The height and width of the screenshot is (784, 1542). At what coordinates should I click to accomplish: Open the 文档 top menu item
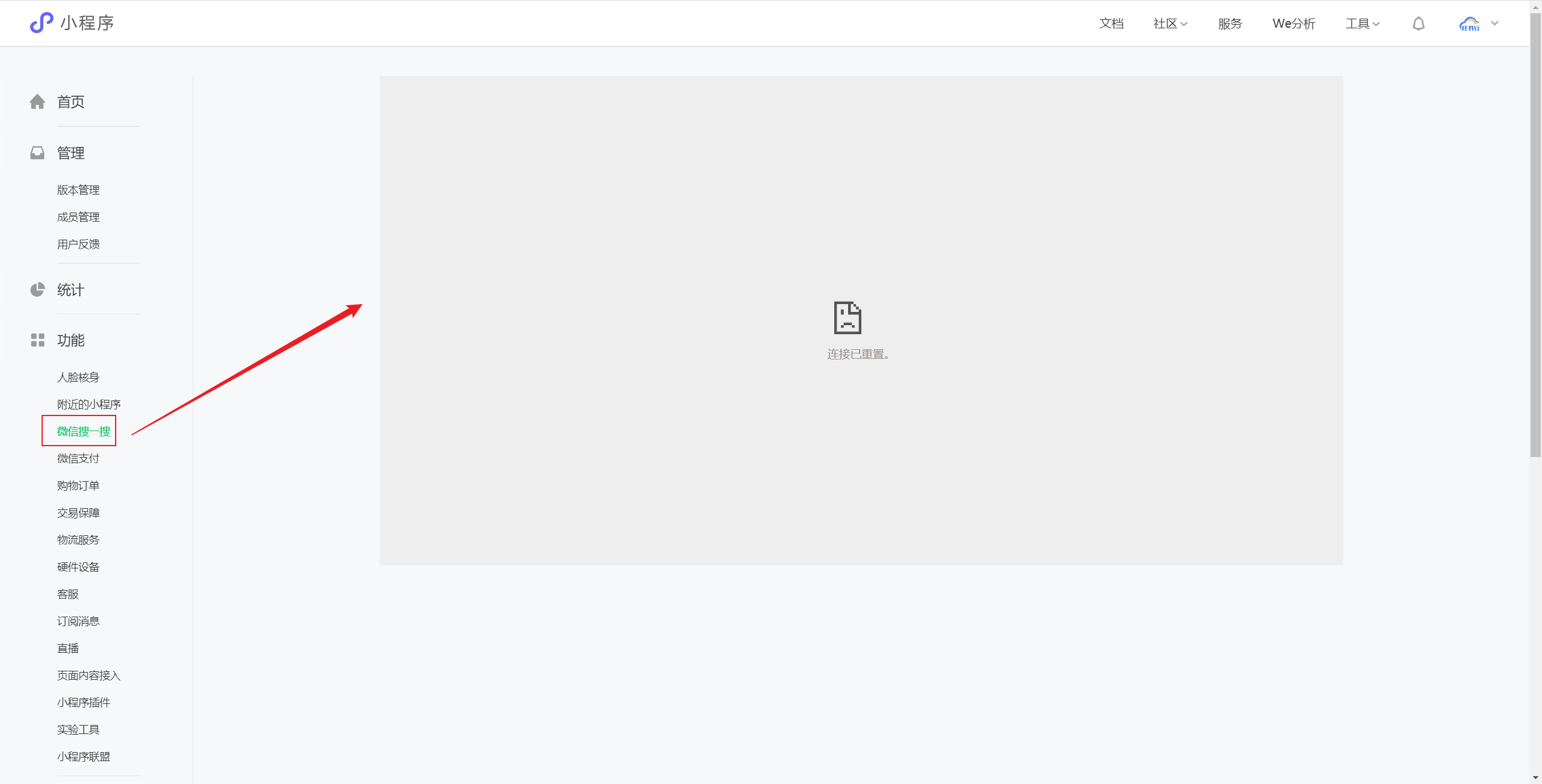point(1111,23)
